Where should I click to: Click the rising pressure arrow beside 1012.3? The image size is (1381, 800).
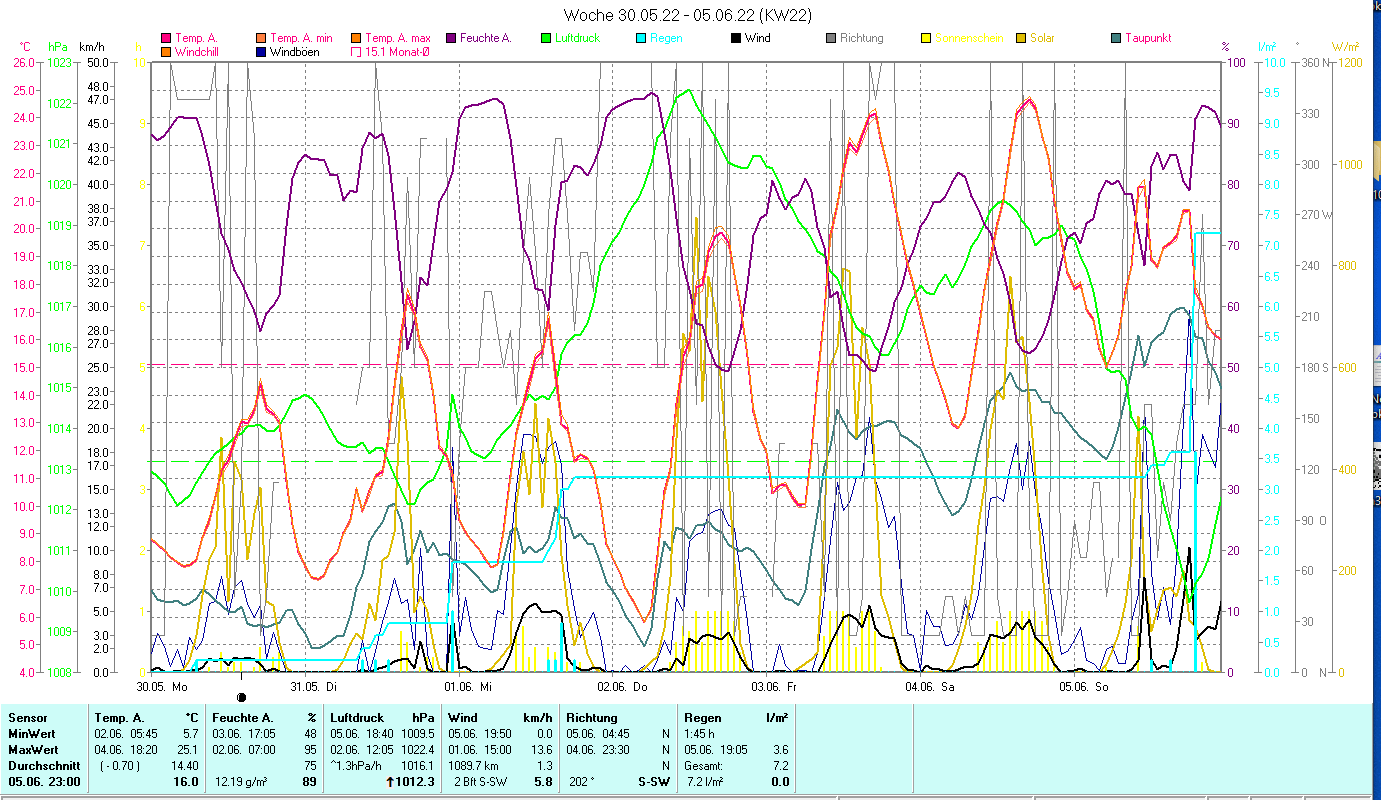click(389, 782)
